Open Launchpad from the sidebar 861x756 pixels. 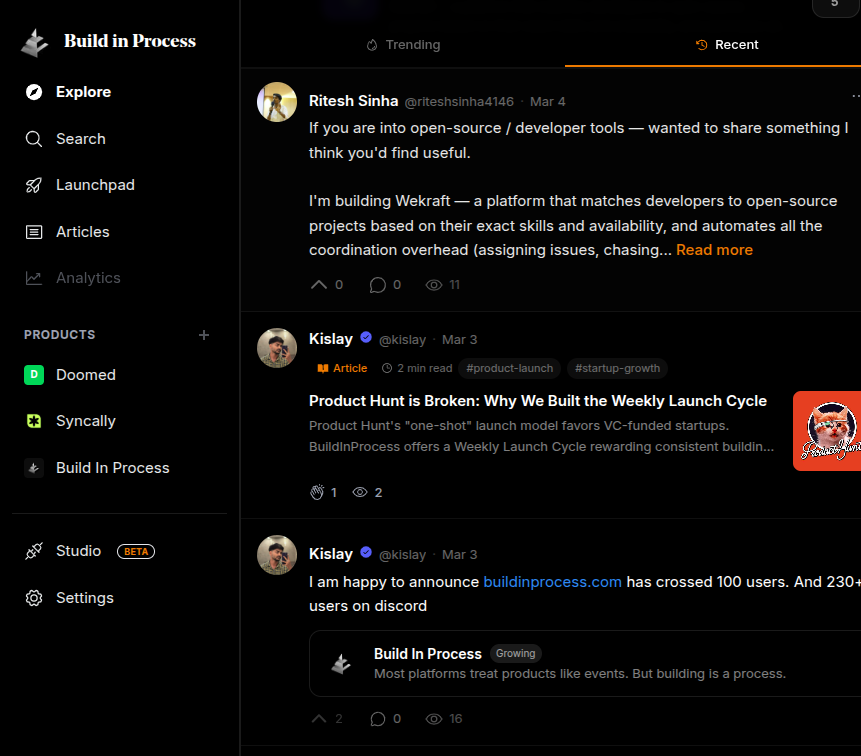click(95, 185)
